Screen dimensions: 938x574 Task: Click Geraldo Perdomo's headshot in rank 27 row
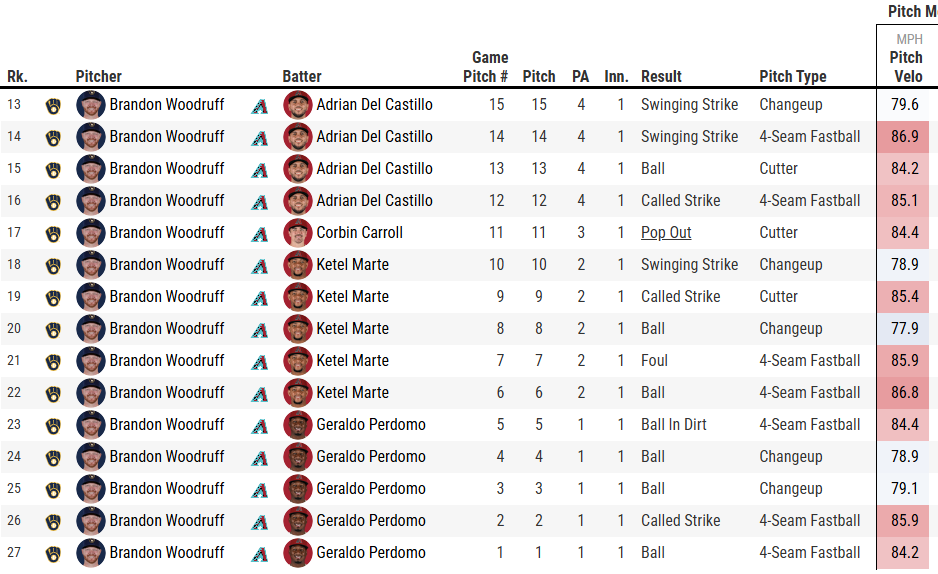pyautogui.click(x=298, y=553)
